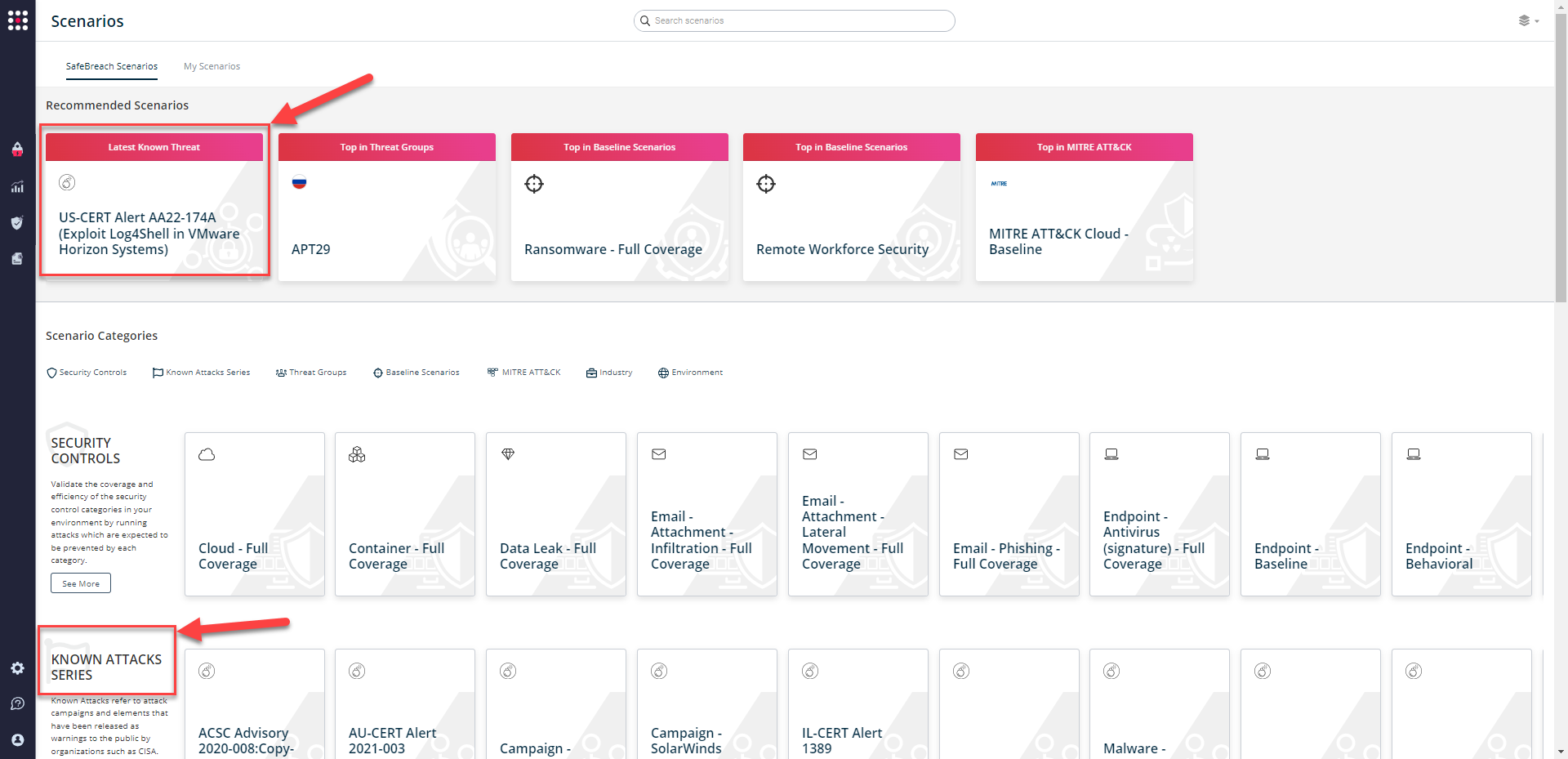This screenshot has width=1568, height=759.
Task: Select the SafeBreach Scenarios tab
Action: (112, 66)
